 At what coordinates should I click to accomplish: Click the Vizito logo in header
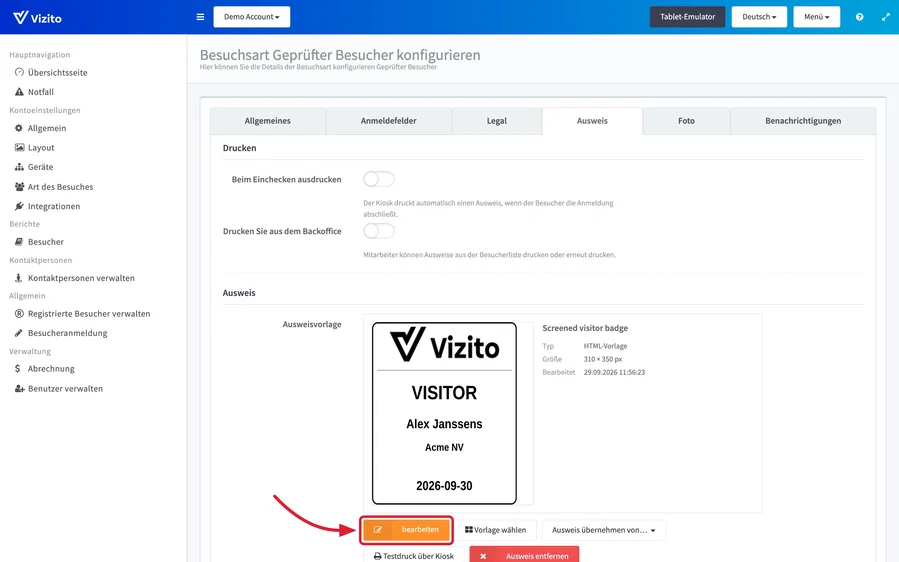pos(37,17)
